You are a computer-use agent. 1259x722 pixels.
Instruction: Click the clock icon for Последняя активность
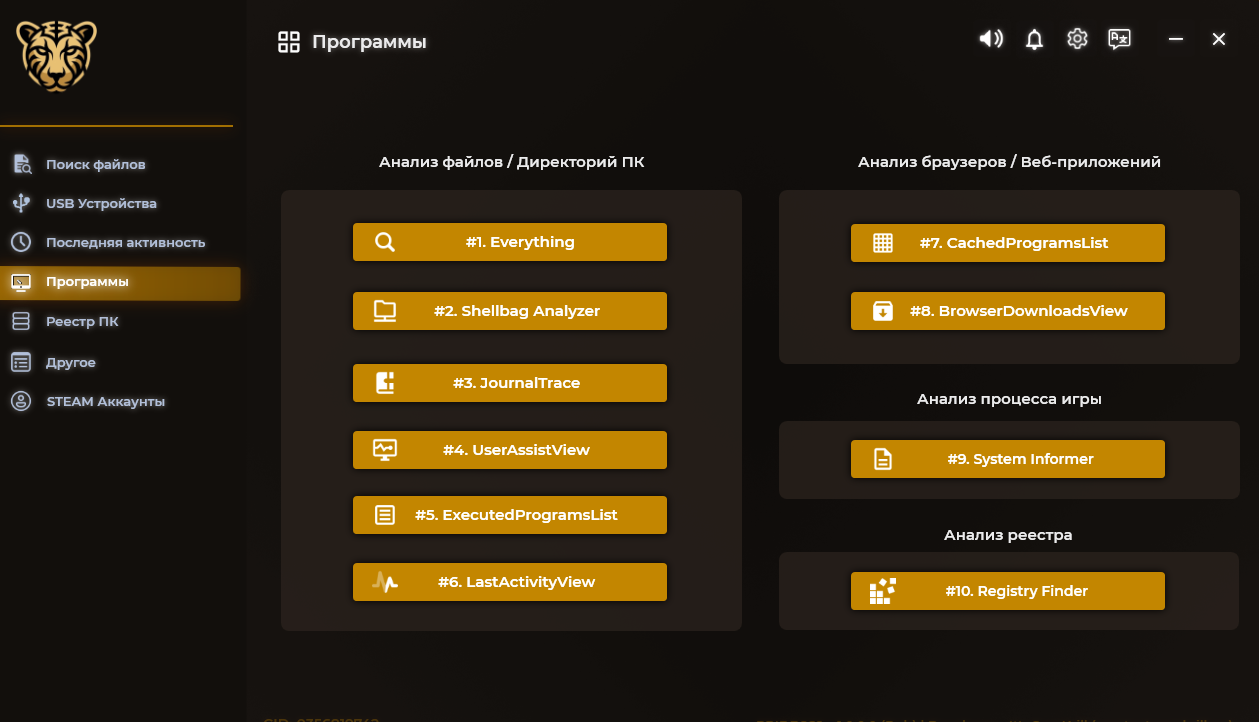pyautogui.click(x=21, y=242)
